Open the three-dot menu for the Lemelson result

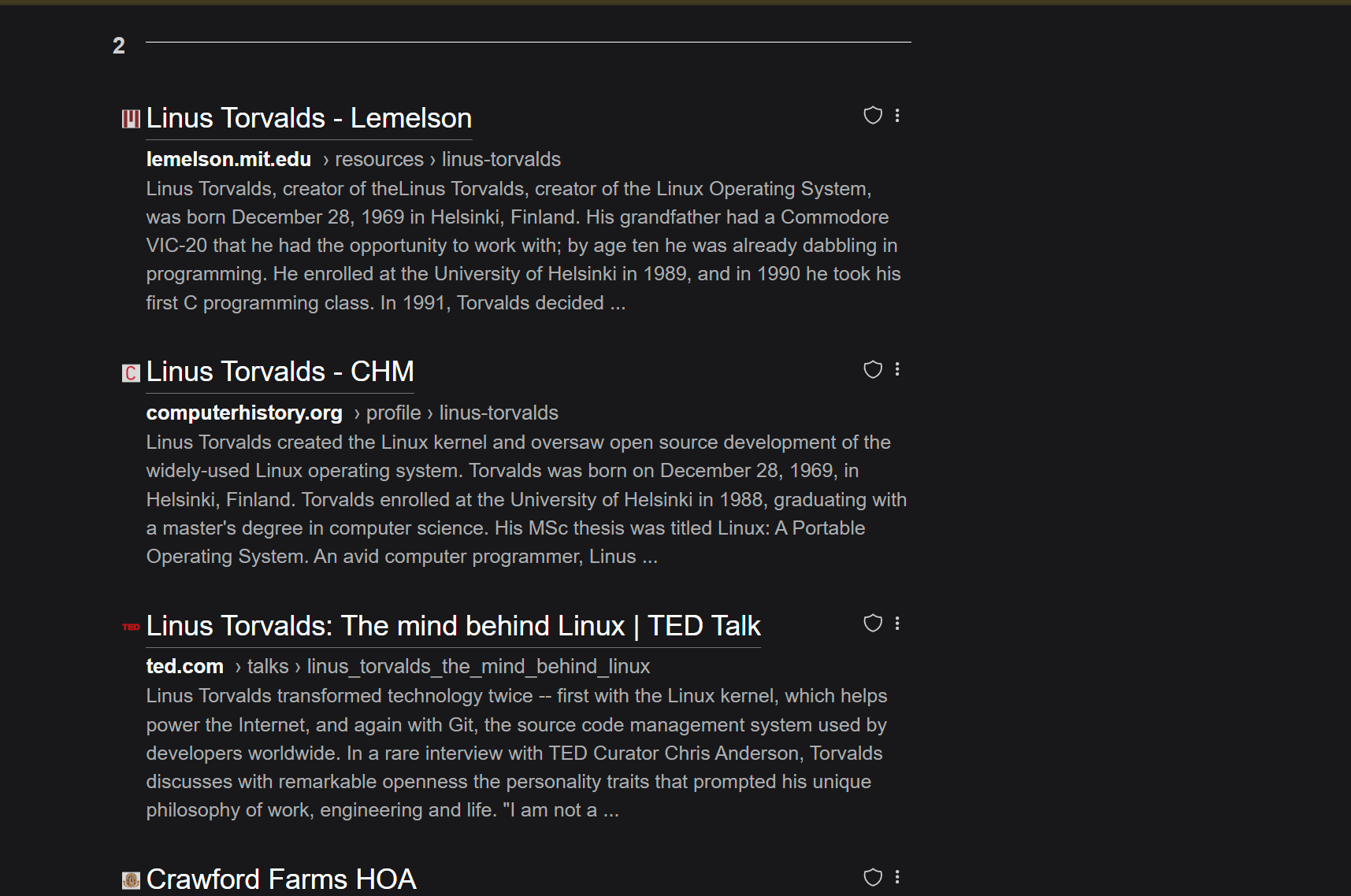[897, 116]
